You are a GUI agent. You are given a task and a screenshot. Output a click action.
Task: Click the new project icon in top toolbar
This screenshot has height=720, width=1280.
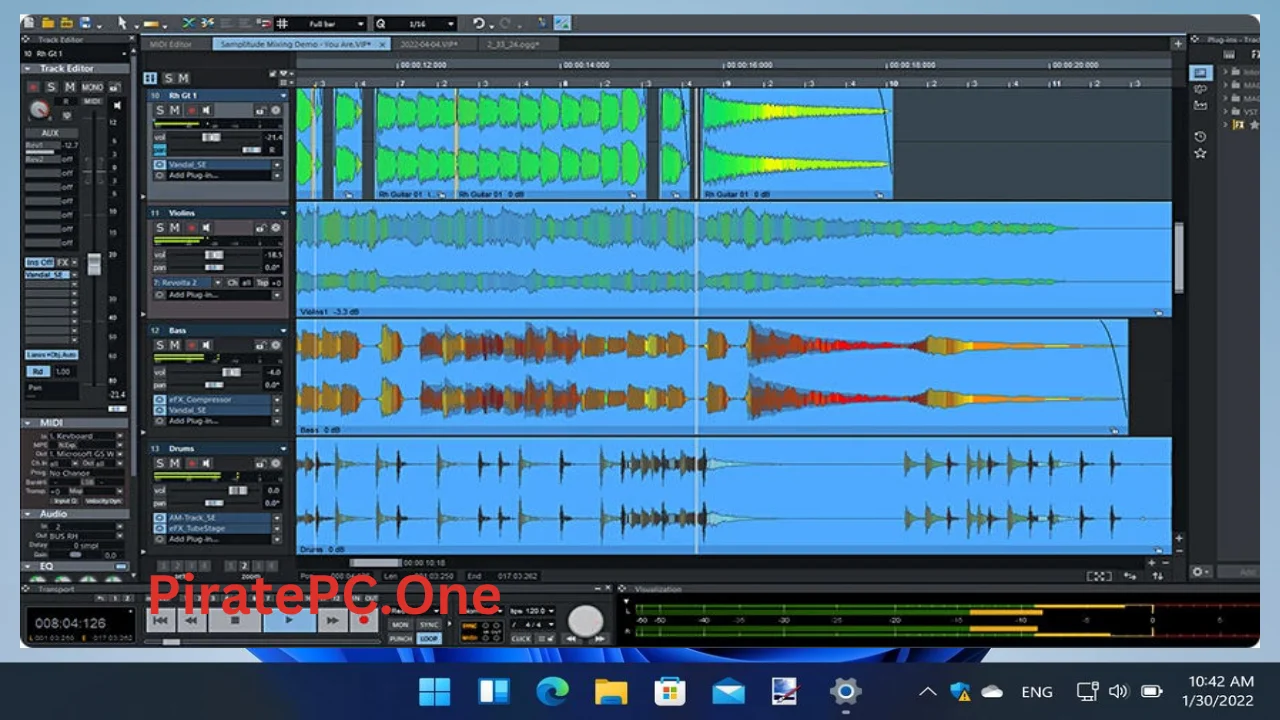pyautogui.click(x=29, y=23)
